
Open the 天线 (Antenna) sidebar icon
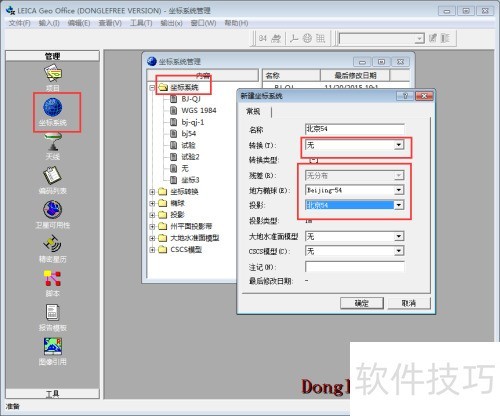point(53,142)
